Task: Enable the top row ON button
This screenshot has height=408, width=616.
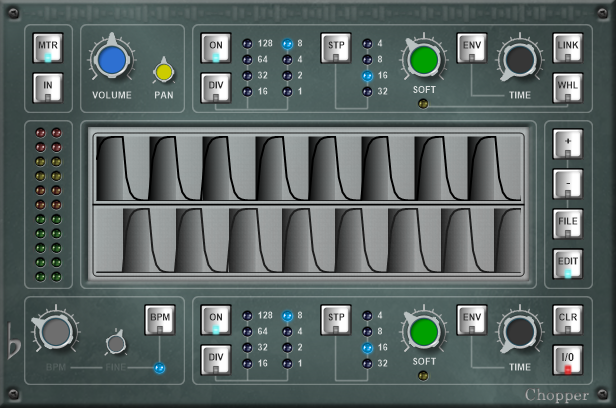Action: click(x=215, y=48)
